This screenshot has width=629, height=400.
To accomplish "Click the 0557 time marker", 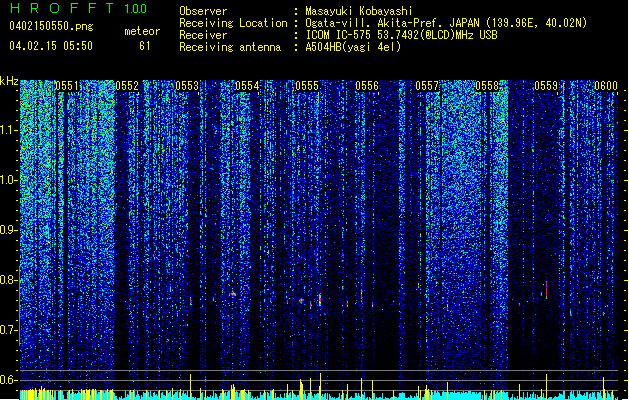I will (427, 86).
